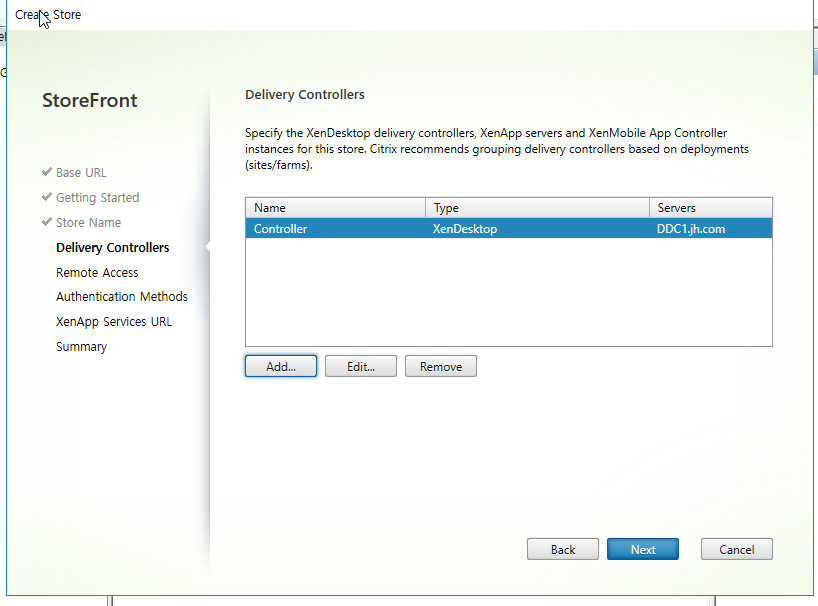Click the checkmark icon beside Base URL
The height and width of the screenshot is (606, 818).
(x=47, y=172)
